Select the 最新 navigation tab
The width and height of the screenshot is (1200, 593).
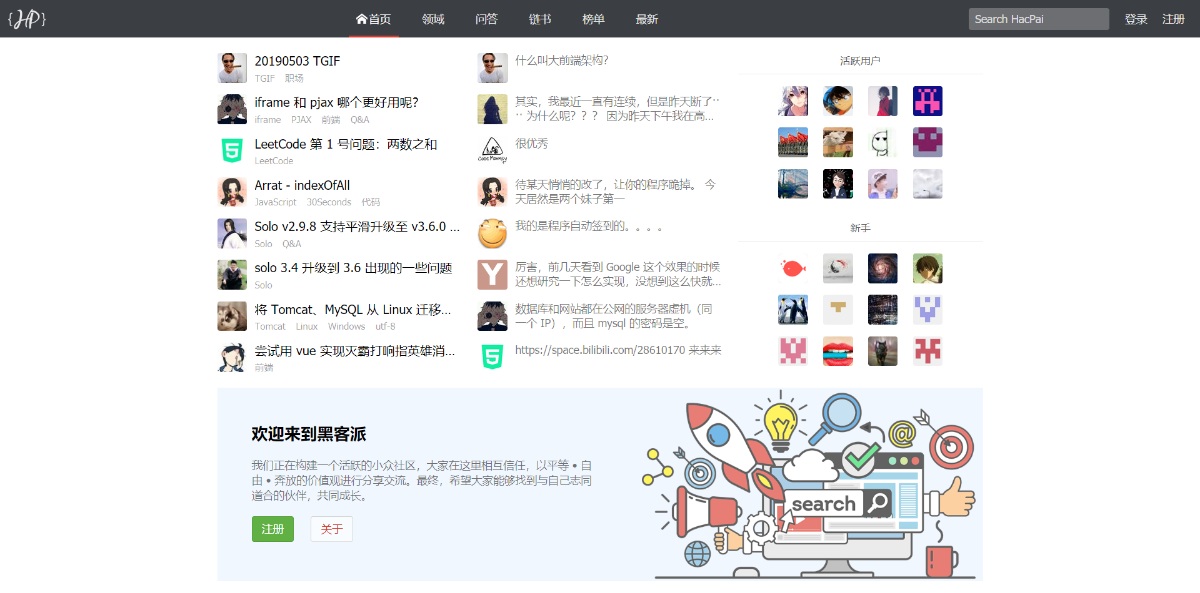pyautogui.click(x=647, y=18)
